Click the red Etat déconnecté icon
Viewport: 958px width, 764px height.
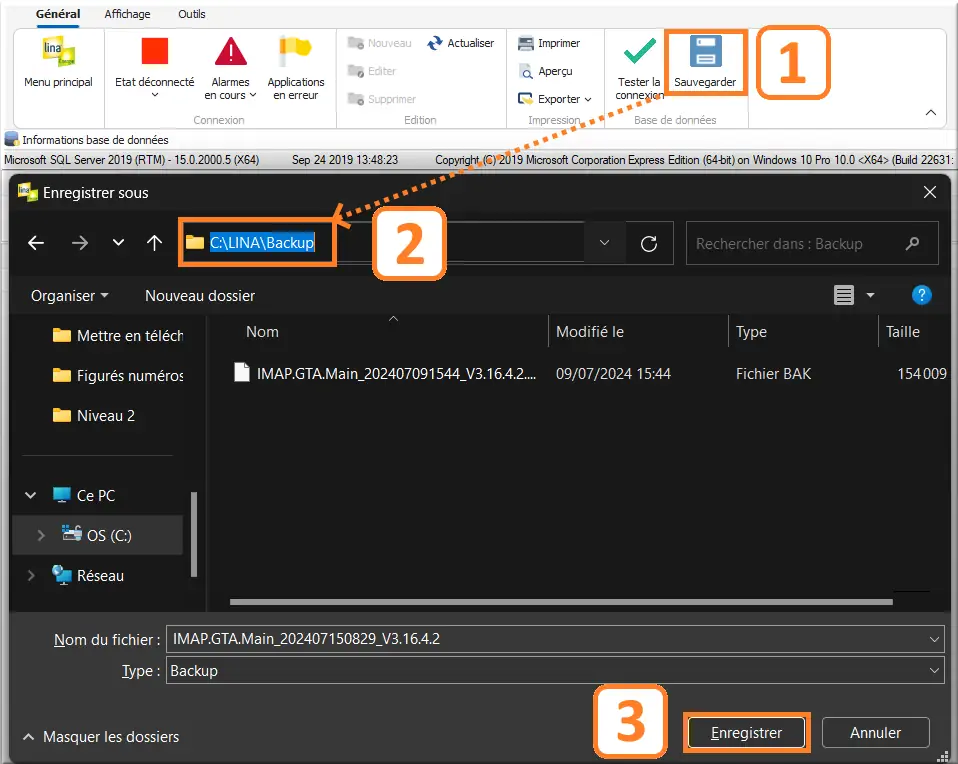(x=155, y=51)
